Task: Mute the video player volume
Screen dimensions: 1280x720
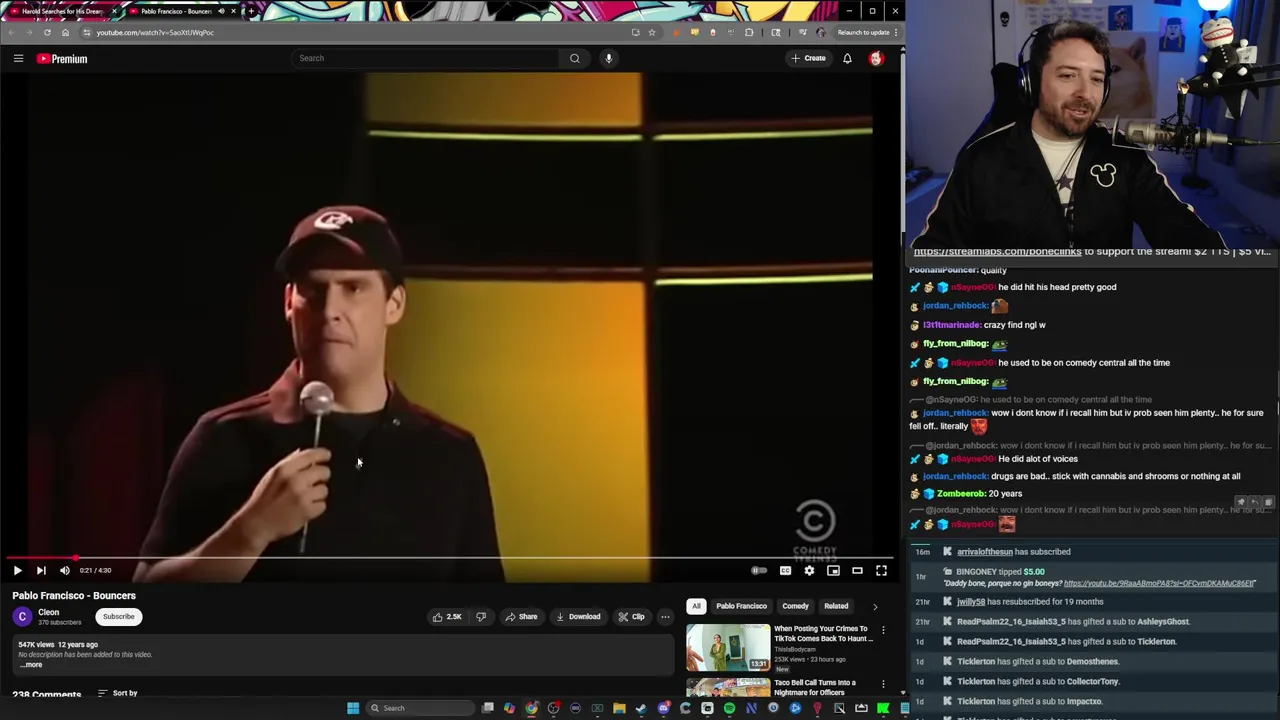Action: coord(65,570)
